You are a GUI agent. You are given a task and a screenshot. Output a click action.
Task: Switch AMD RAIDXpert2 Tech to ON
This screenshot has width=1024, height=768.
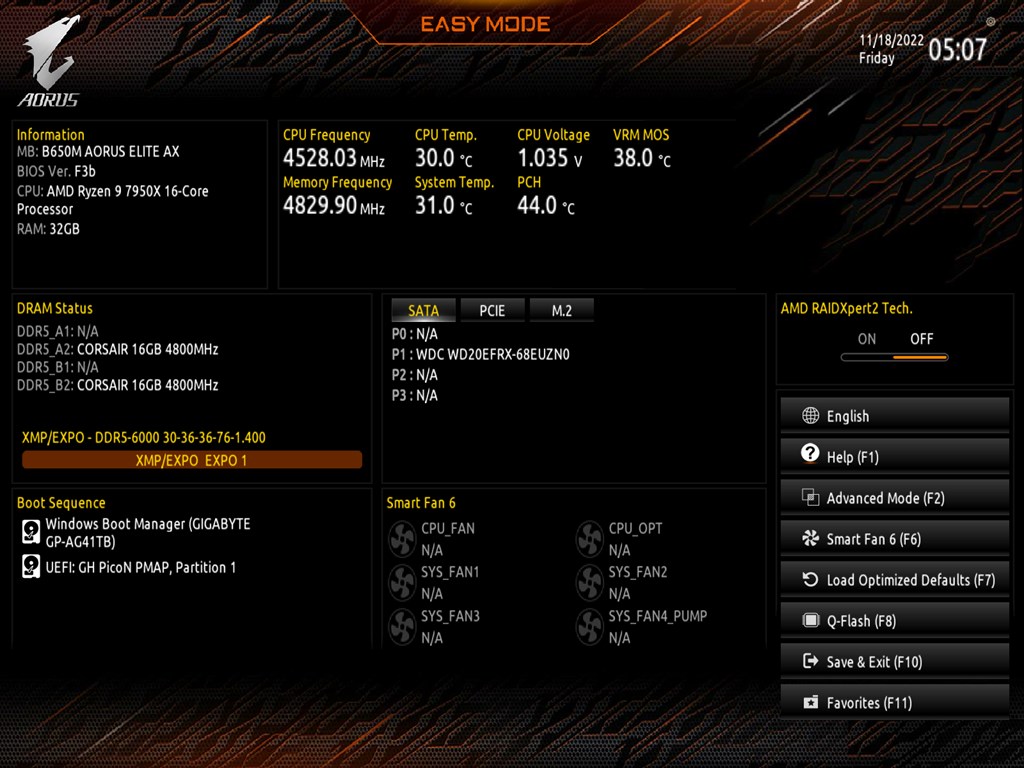(x=867, y=339)
